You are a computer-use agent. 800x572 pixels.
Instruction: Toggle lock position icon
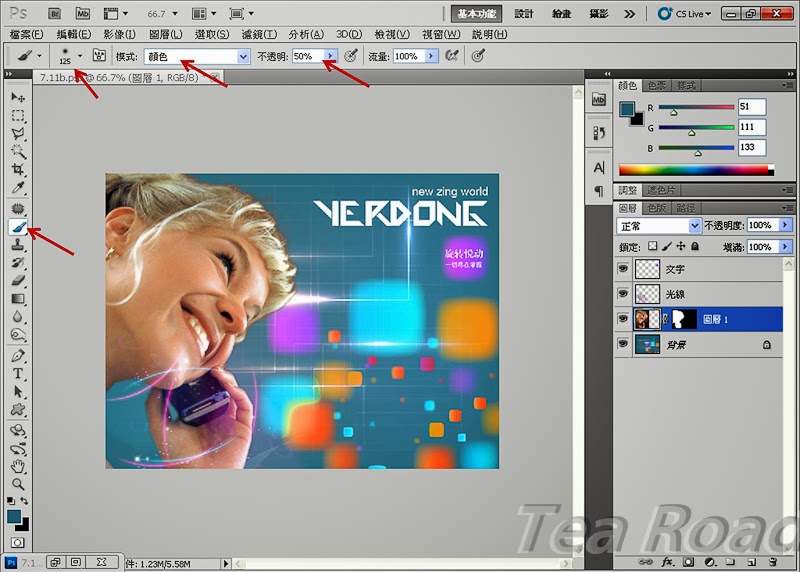click(x=681, y=246)
